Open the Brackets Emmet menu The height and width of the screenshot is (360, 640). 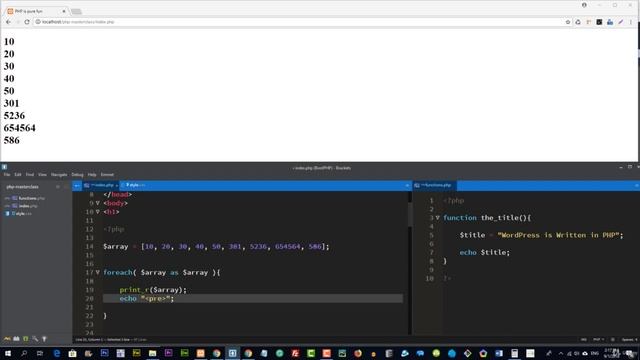pyautogui.click(x=107, y=175)
